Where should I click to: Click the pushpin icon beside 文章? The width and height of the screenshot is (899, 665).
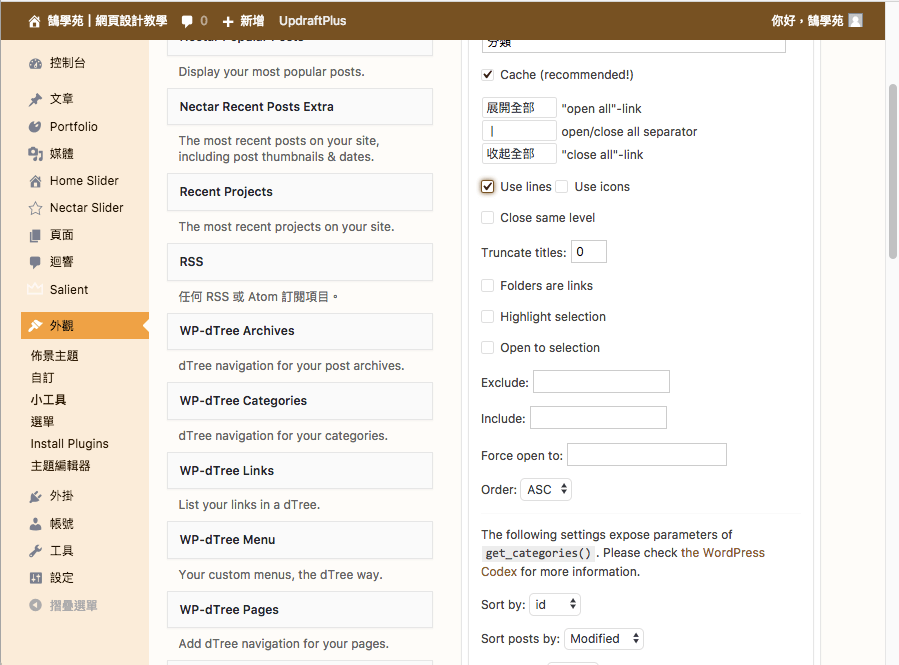pos(36,100)
